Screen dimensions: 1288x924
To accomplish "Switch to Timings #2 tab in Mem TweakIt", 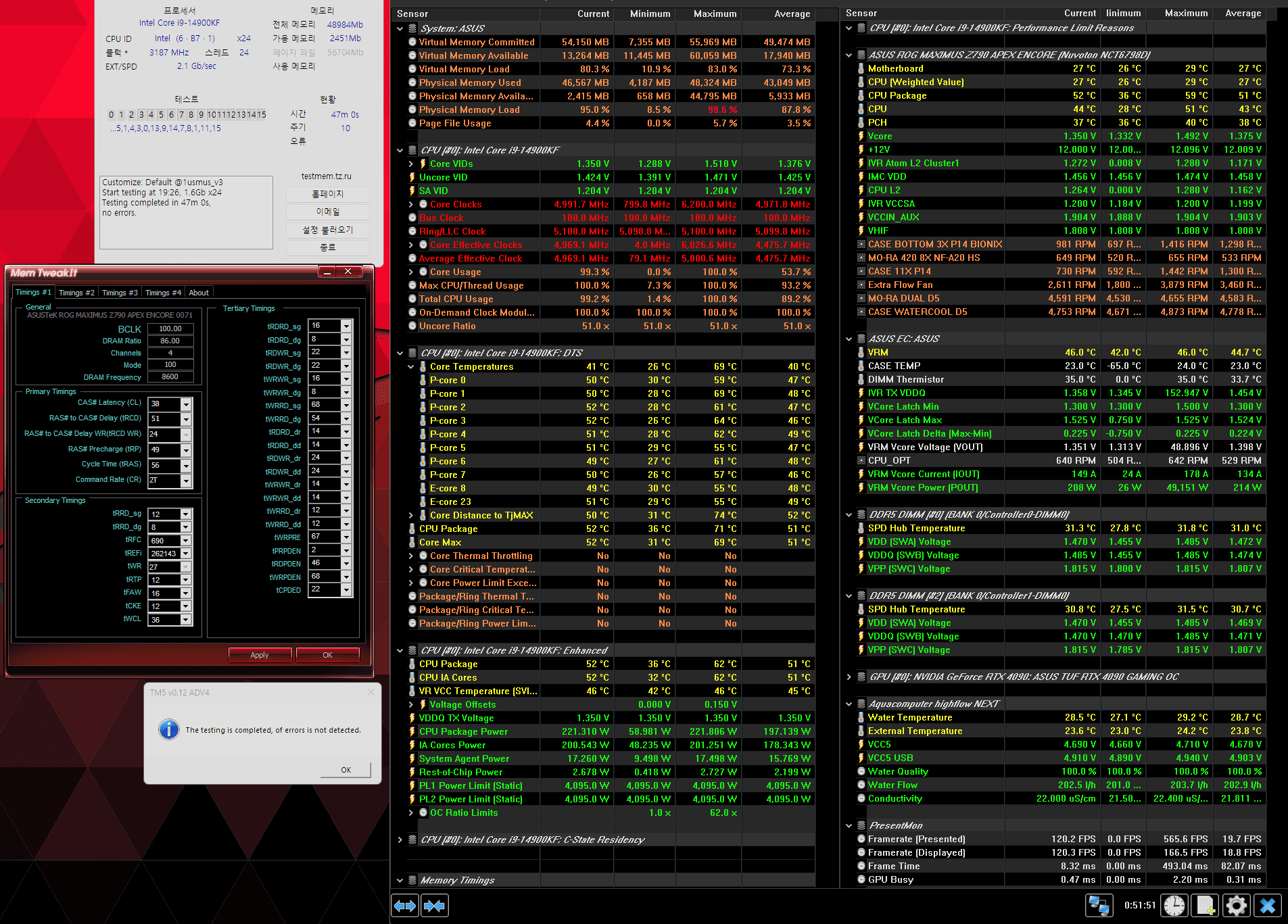I will pos(76,293).
